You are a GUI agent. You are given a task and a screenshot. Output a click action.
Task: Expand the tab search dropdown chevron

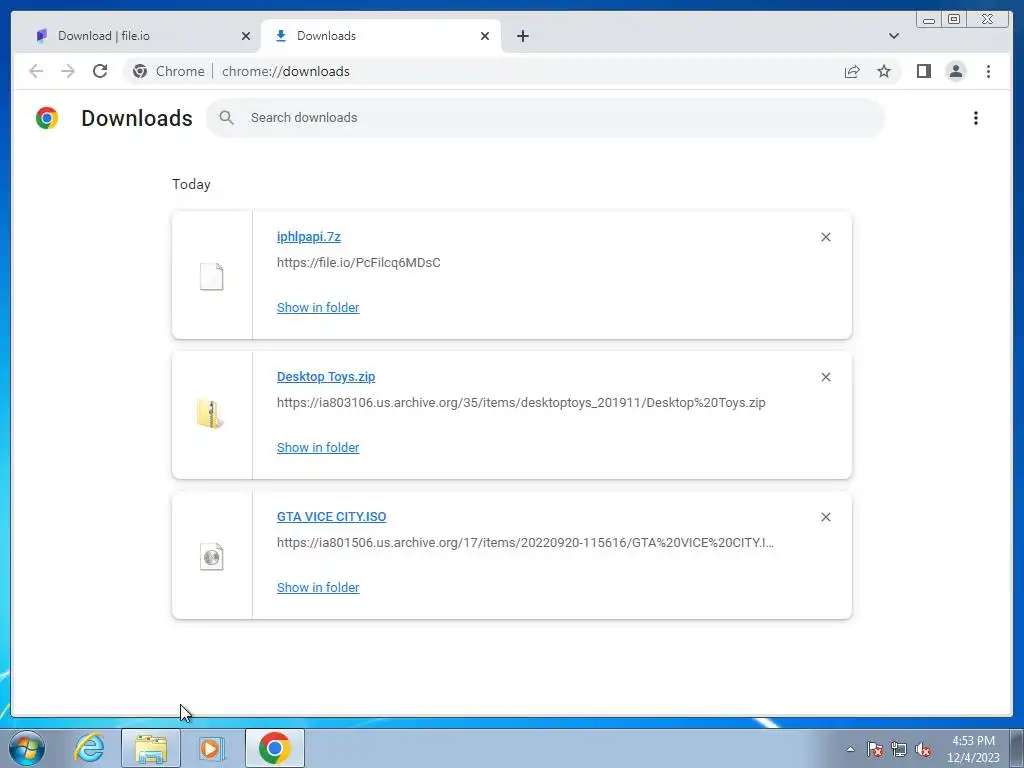click(x=893, y=36)
